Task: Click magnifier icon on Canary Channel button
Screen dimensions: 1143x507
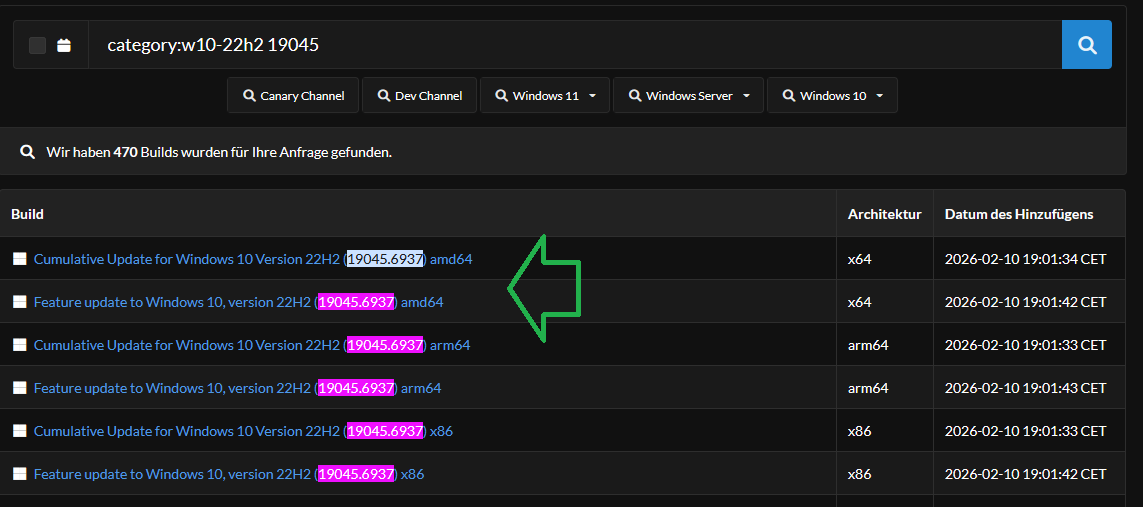Action: pyautogui.click(x=249, y=95)
